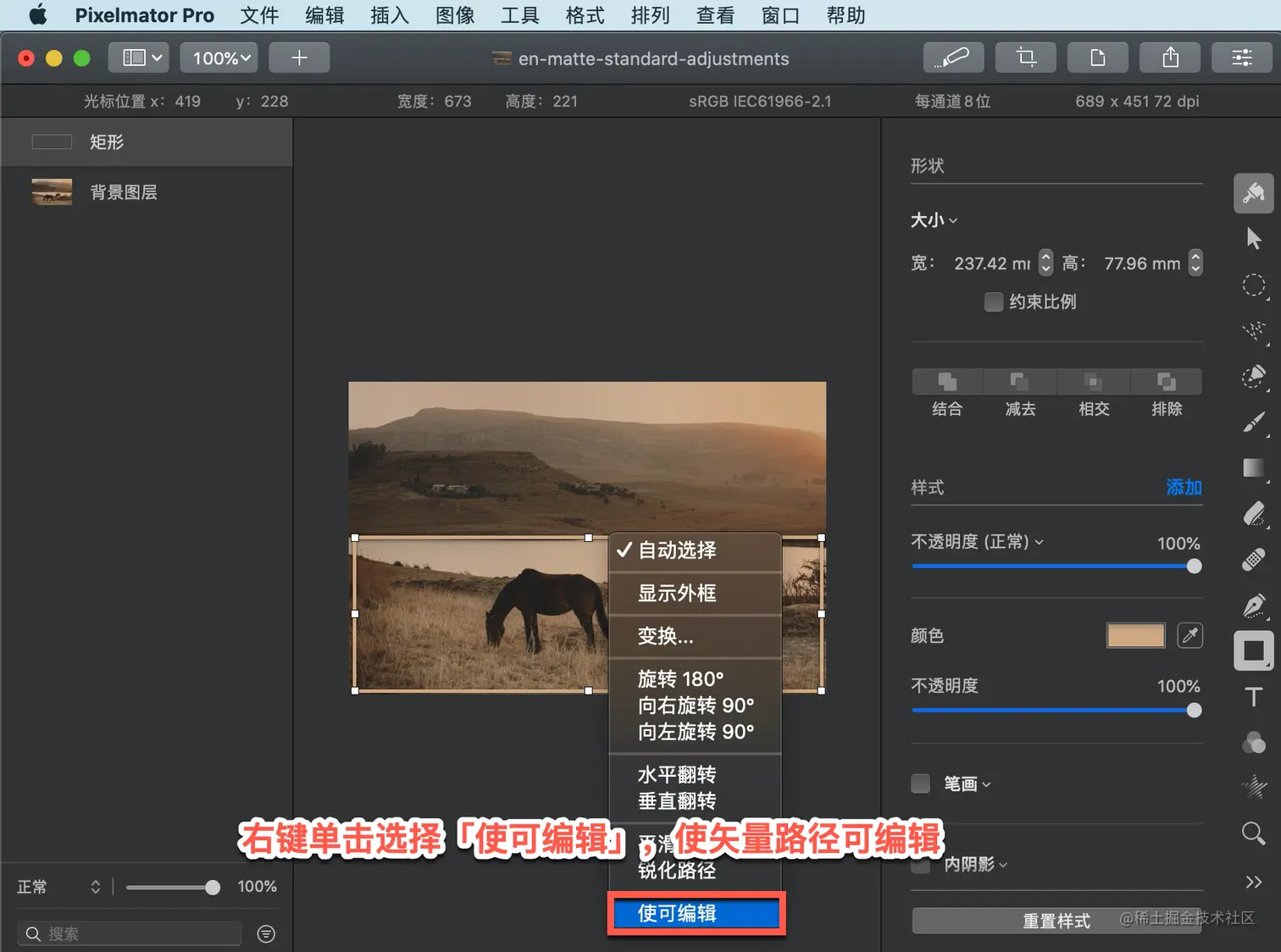Toggle the 自动选择 checked menu item
The image size is (1281, 952).
(x=695, y=551)
